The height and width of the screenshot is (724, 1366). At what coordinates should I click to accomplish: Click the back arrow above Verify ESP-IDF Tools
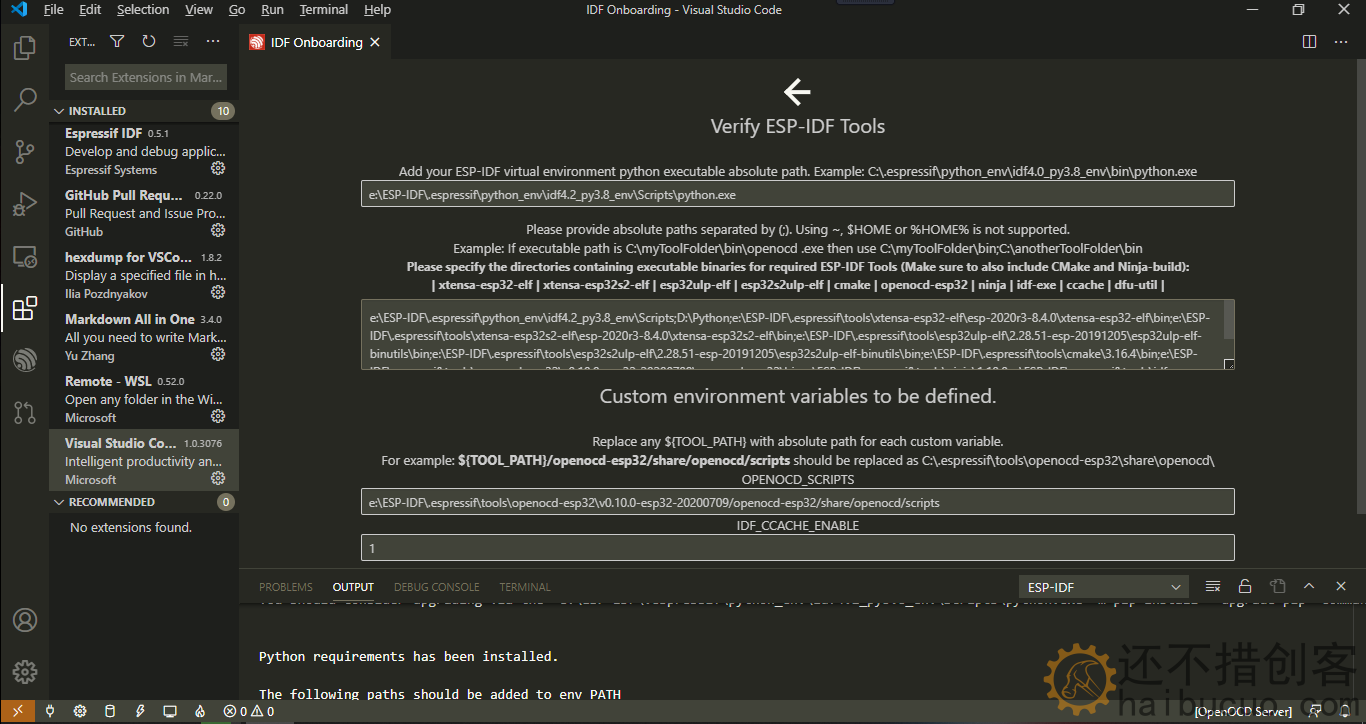(797, 92)
